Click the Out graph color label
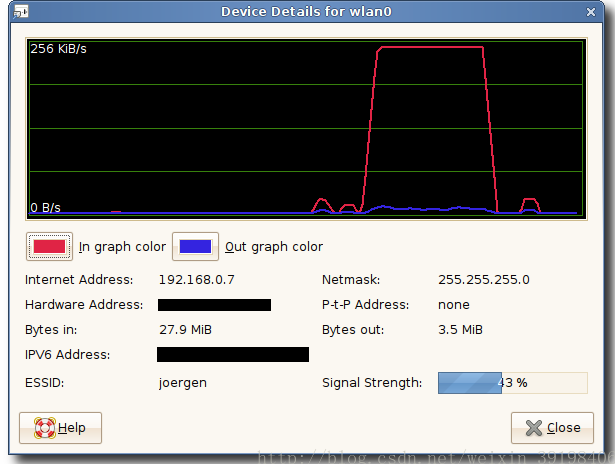615x464 pixels. pos(274,247)
